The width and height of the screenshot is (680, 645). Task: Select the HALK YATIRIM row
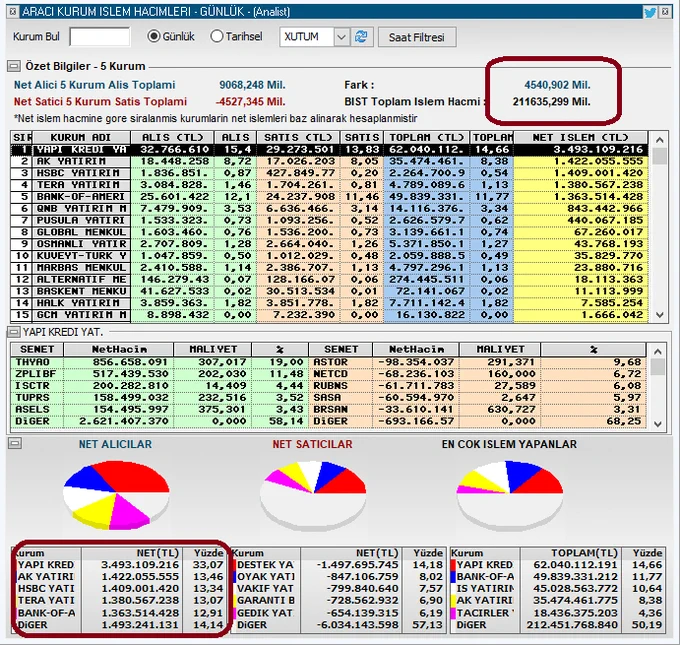point(330,303)
